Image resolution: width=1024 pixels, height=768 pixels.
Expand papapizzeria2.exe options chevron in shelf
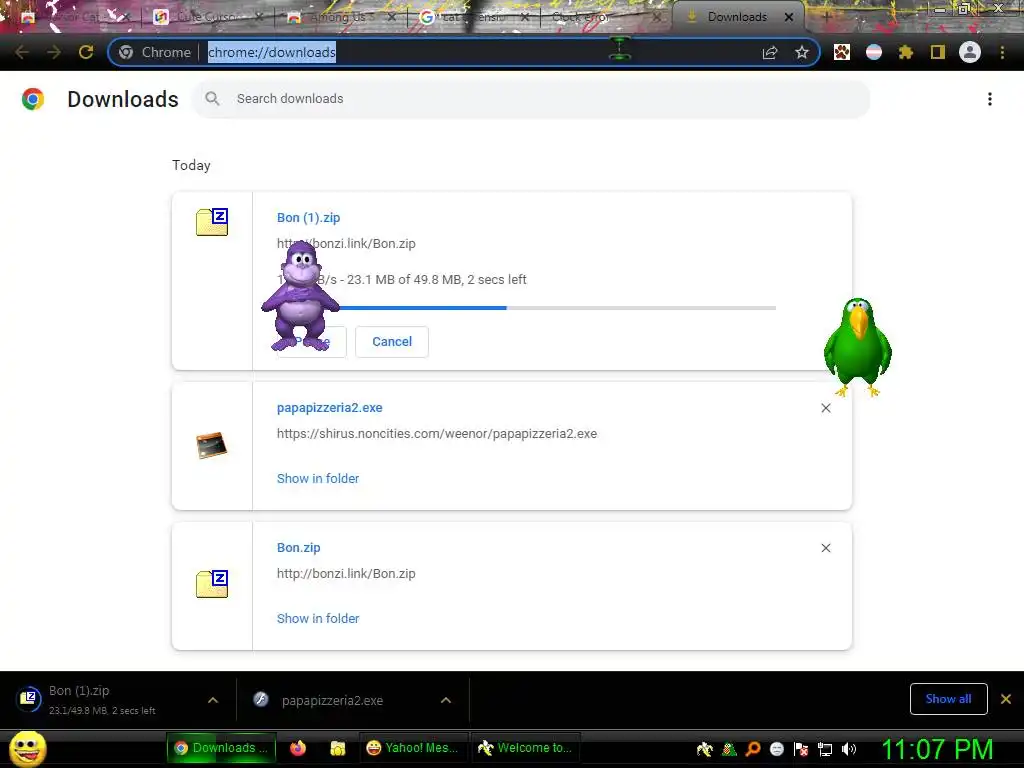tap(446, 700)
